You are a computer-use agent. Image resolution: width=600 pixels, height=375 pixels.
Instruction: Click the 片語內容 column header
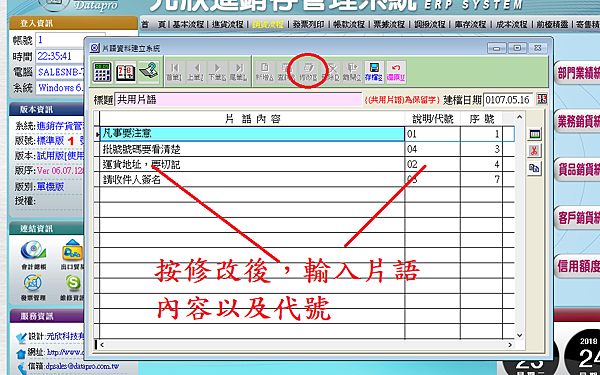tap(252, 119)
